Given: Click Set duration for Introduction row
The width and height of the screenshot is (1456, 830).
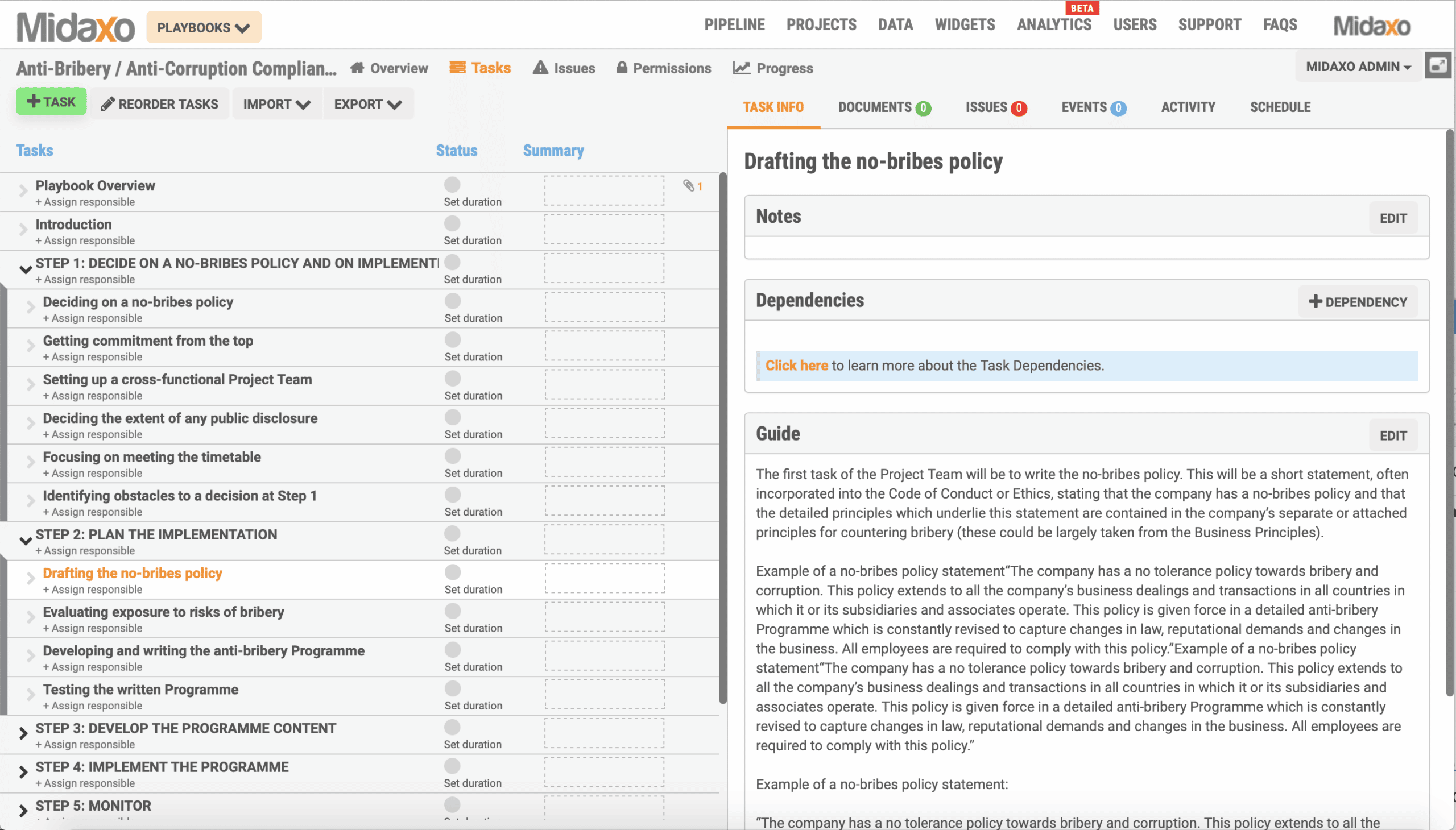Looking at the screenshot, I should pos(473,240).
